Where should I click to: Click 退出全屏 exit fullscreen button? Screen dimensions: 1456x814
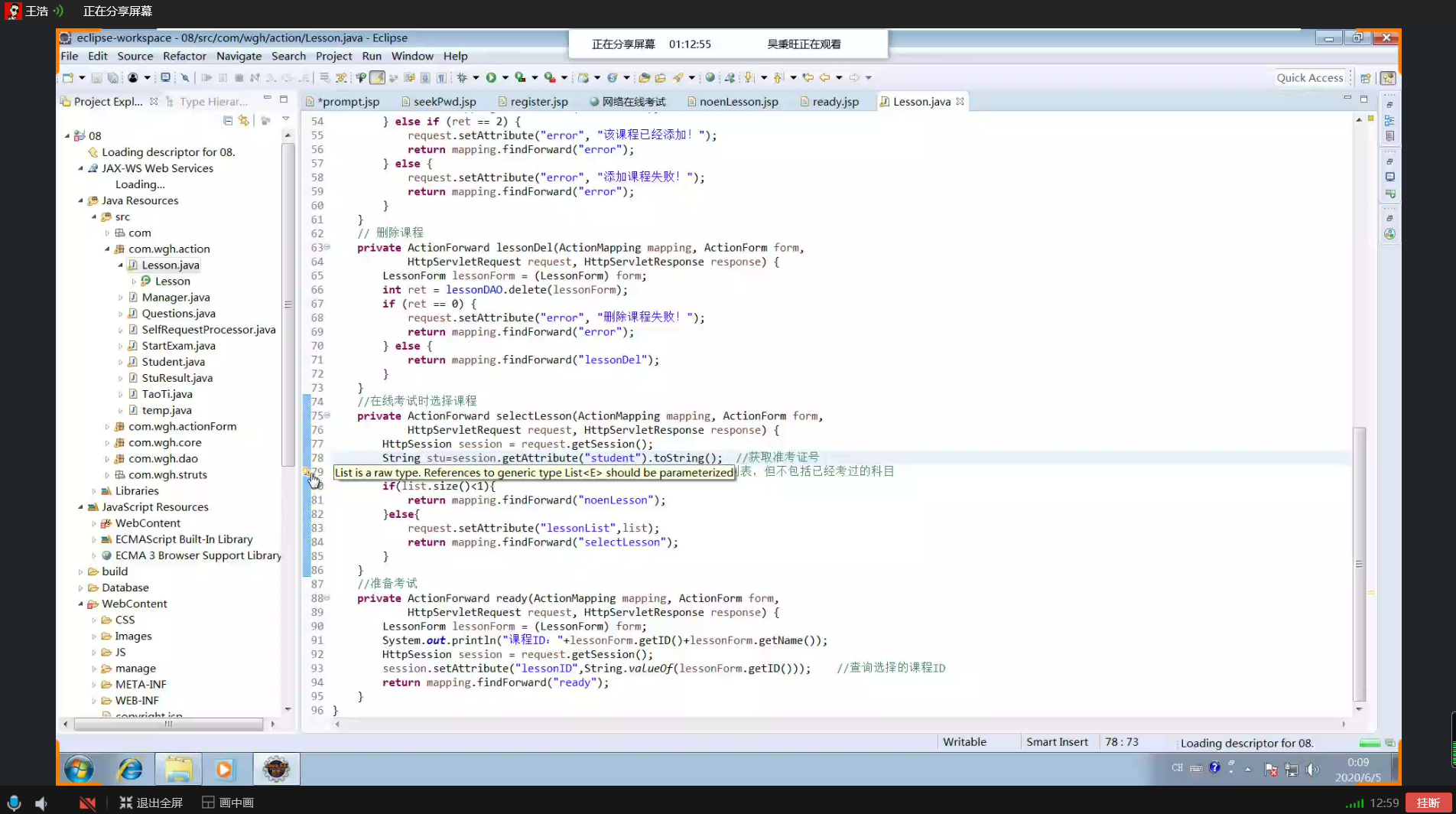[x=151, y=803]
